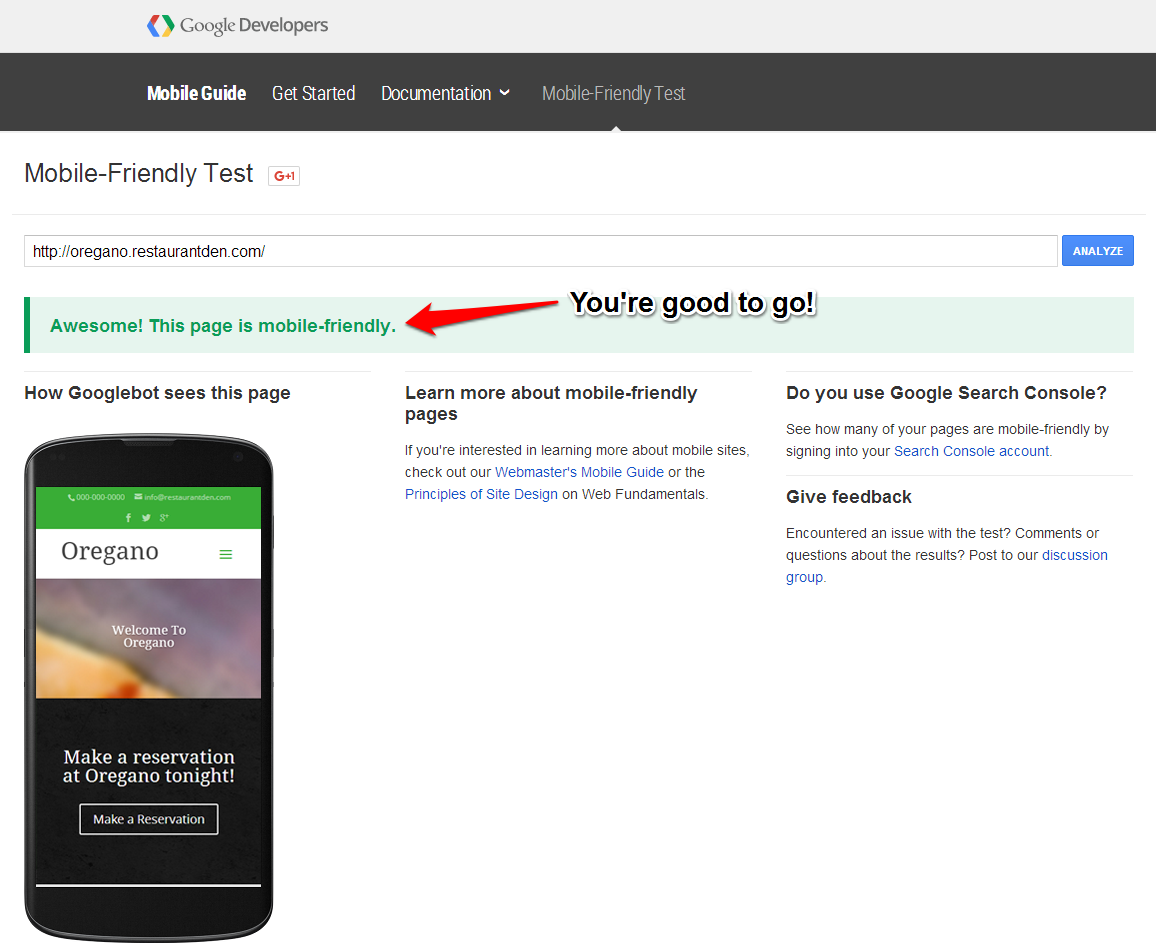This screenshot has height=948, width=1156.
Task: Click the Twitter icon in phone preview
Action: (146, 517)
